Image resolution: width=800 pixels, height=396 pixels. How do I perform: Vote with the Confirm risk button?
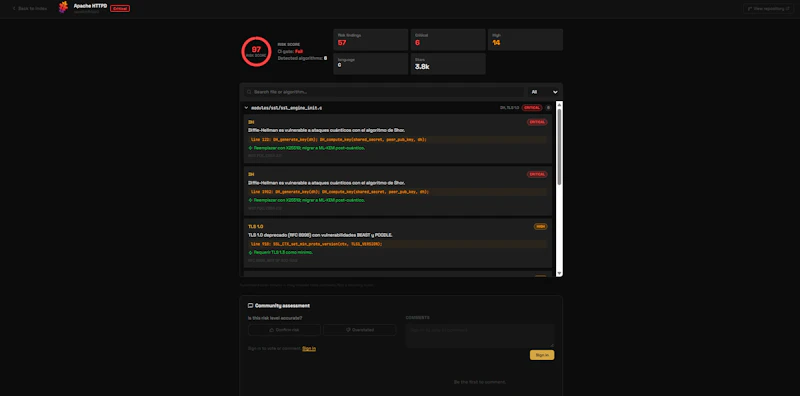284,330
